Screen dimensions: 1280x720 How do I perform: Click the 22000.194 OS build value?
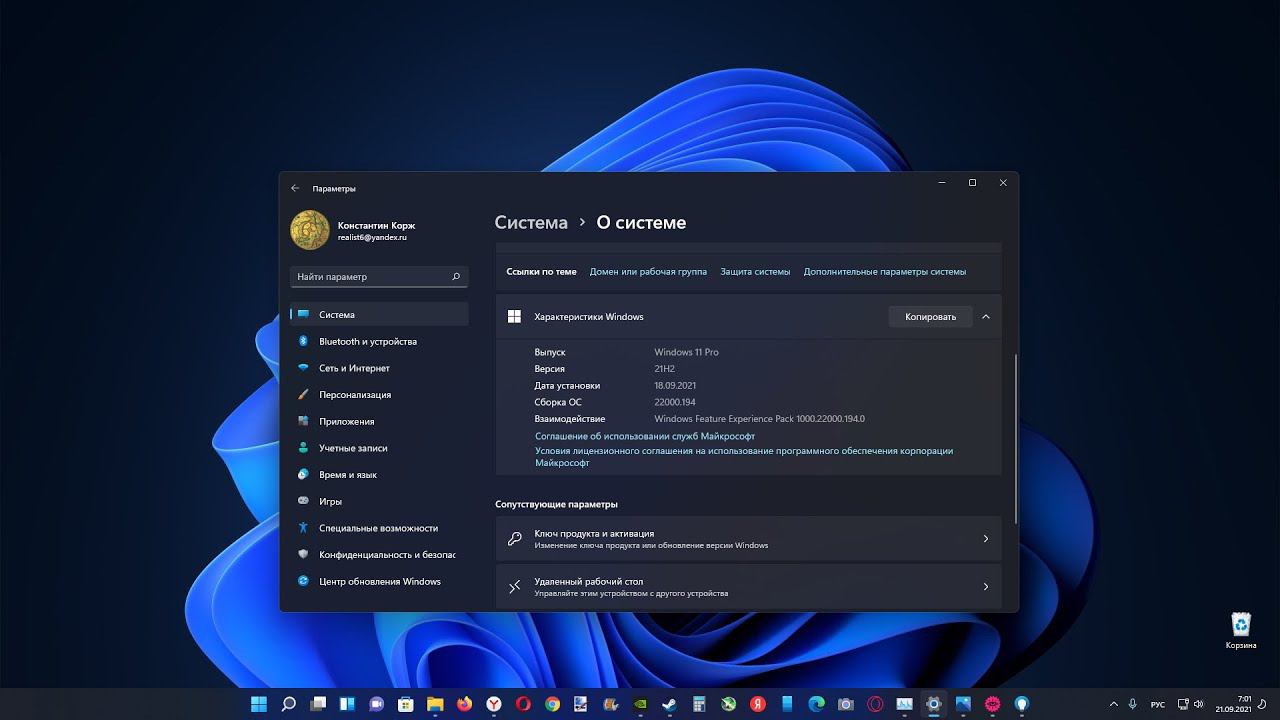(675, 402)
